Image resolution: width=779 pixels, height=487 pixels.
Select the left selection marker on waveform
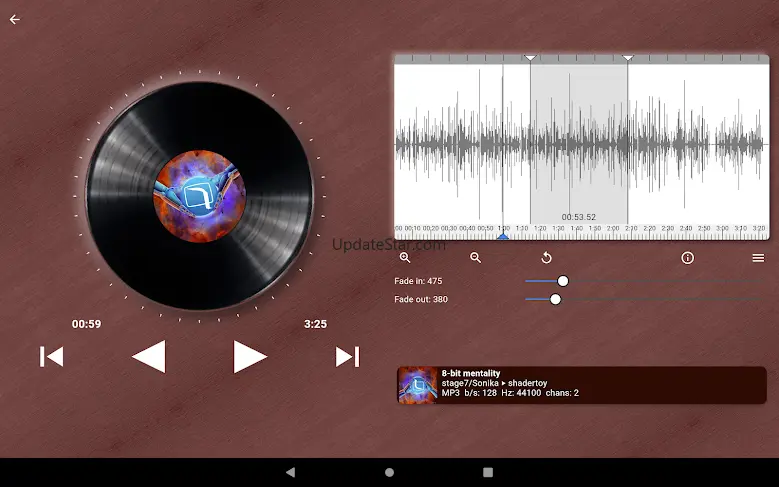point(530,58)
